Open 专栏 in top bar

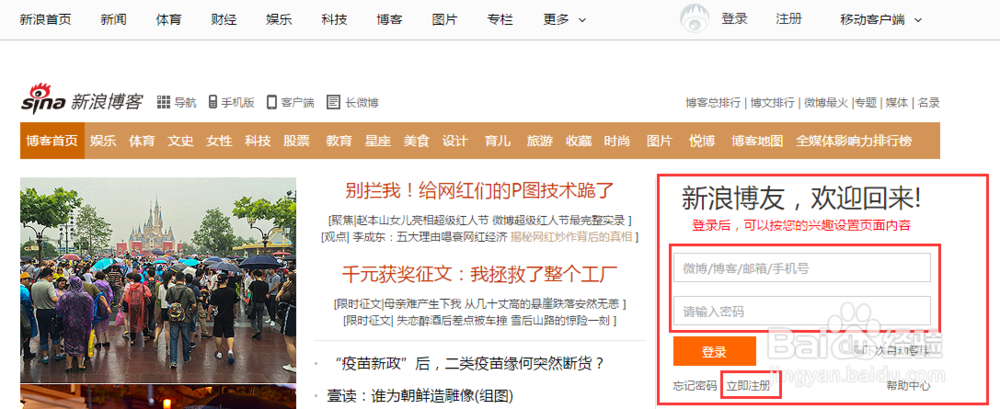pyautogui.click(x=499, y=19)
